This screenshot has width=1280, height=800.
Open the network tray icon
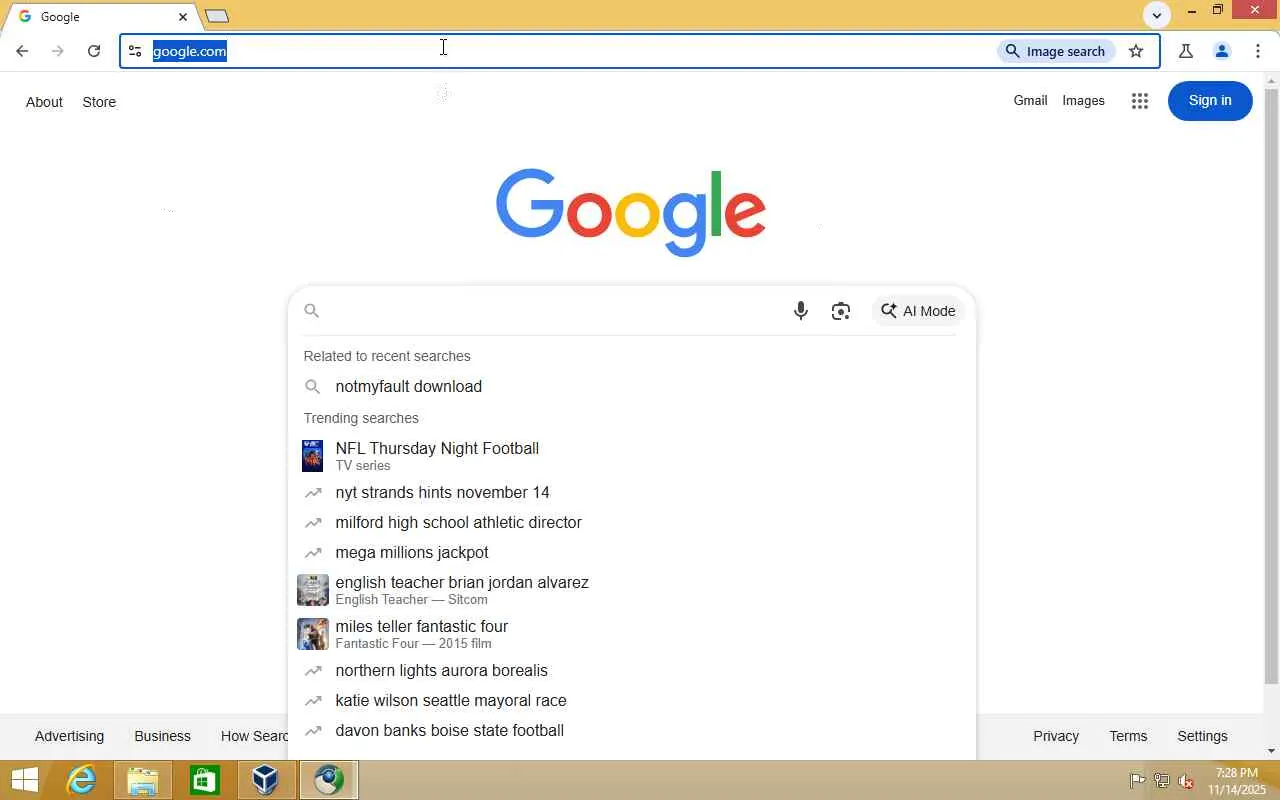click(x=1162, y=781)
